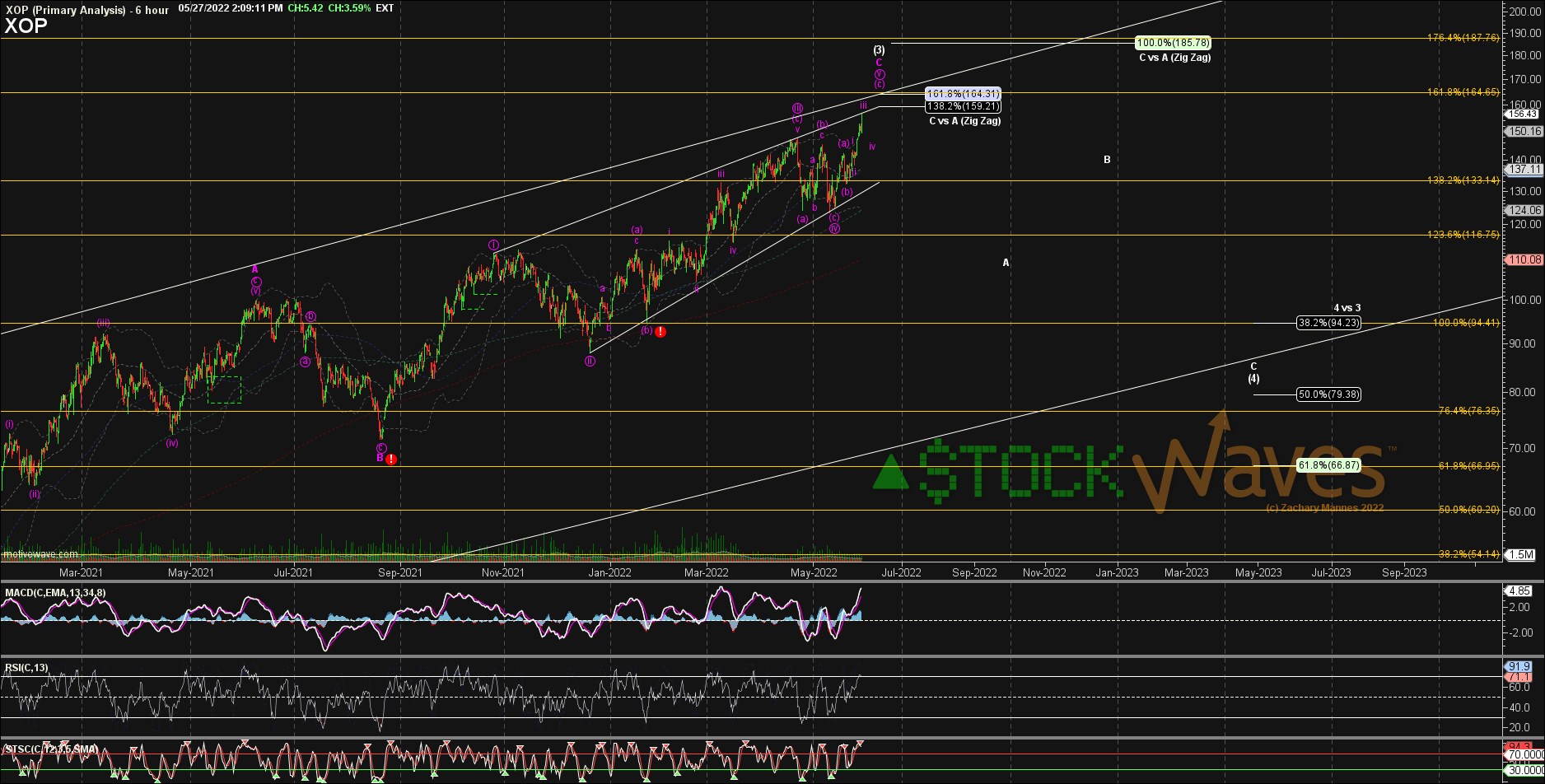1545x784 pixels.
Task: Click the XOP symbol title
Action: click(x=26, y=26)
